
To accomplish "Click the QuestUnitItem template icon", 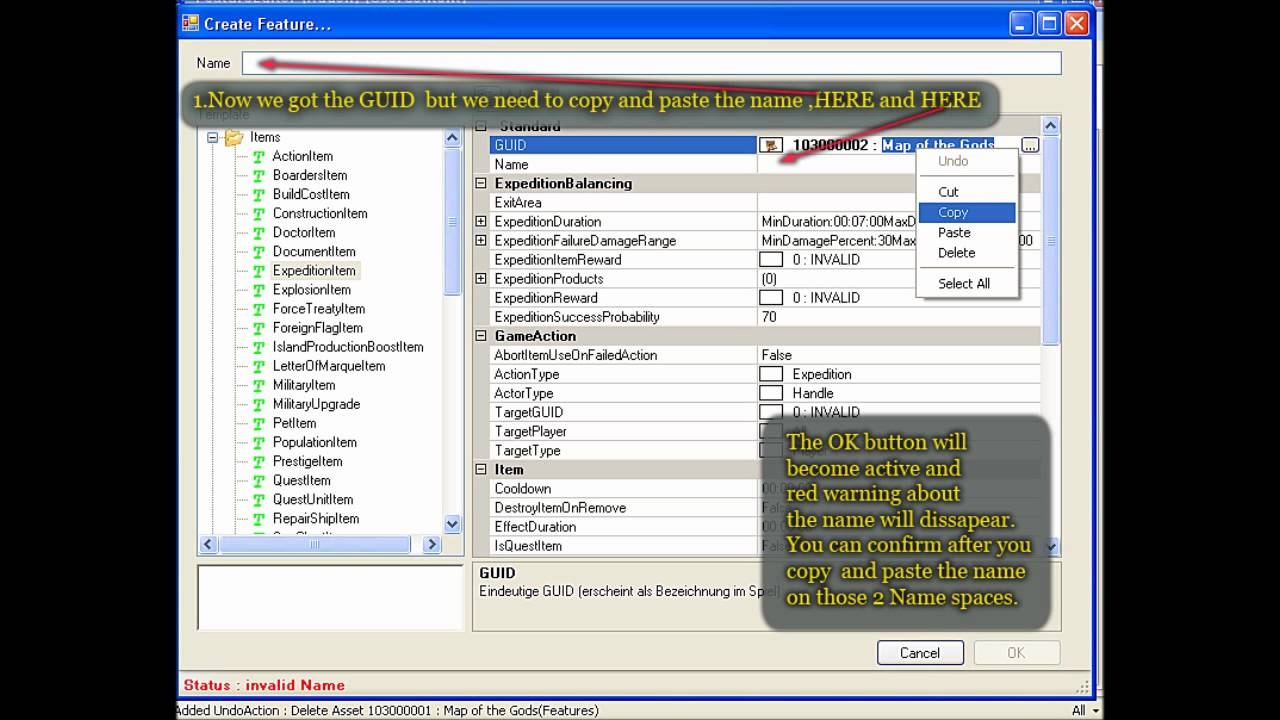I will click(259, 499).
